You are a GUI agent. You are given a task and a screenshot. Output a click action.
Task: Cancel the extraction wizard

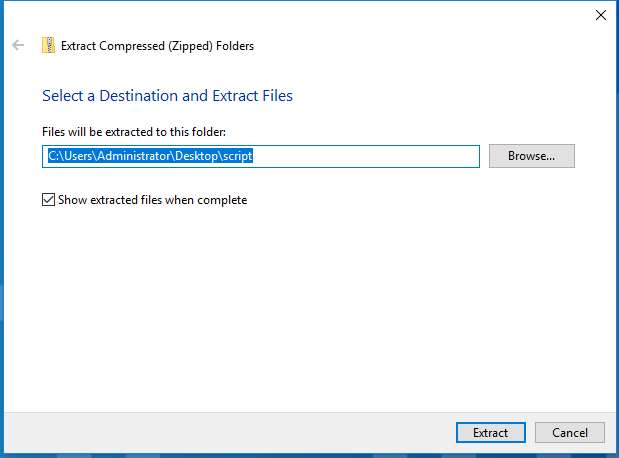569,433
